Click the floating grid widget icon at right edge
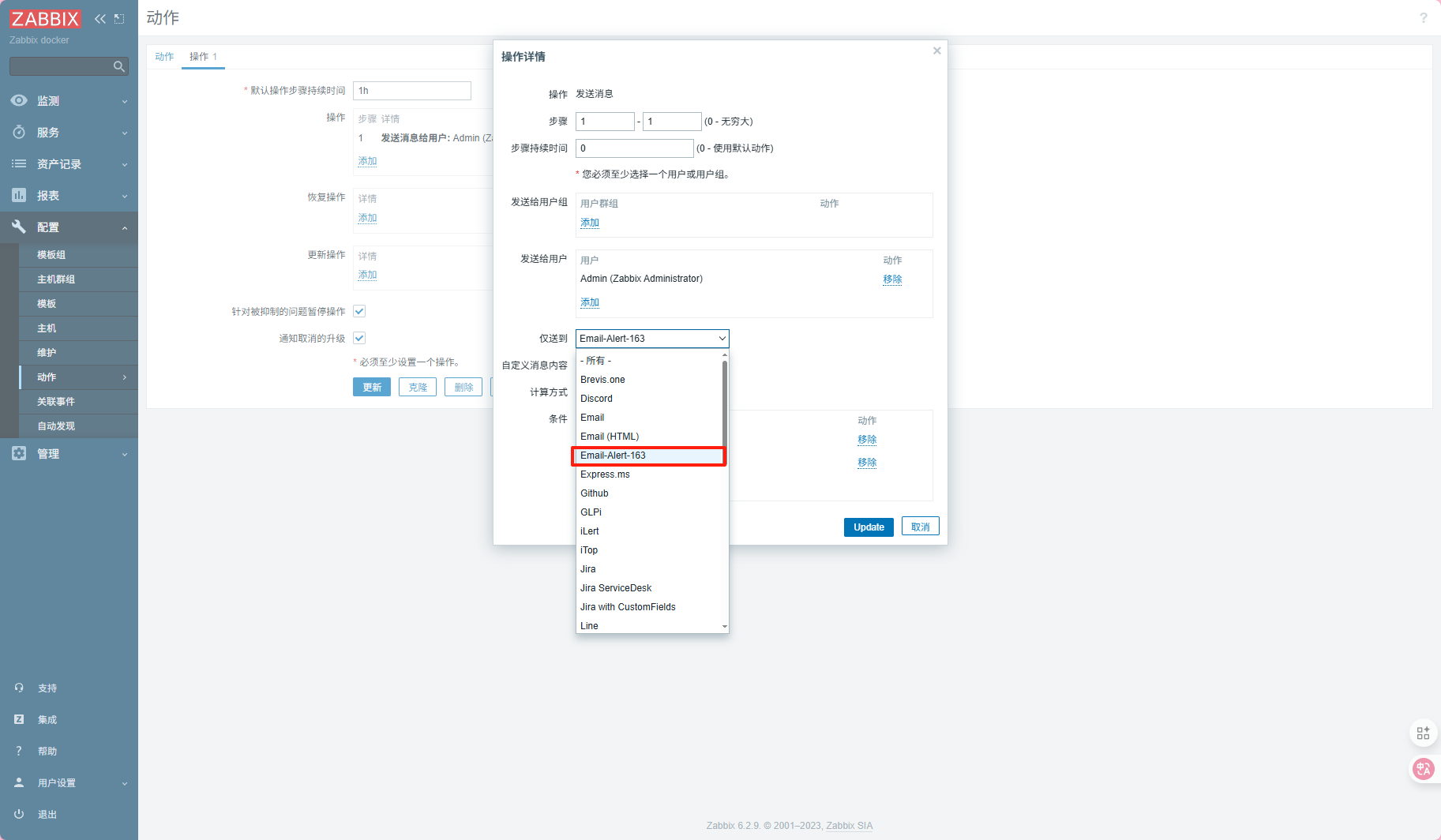The height and width of the screenshot is (840, 1441). [1423, 733]
